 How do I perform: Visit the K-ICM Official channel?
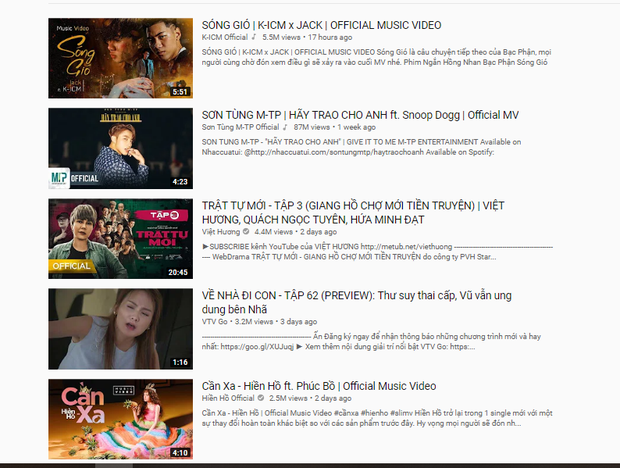coord(225,37)
